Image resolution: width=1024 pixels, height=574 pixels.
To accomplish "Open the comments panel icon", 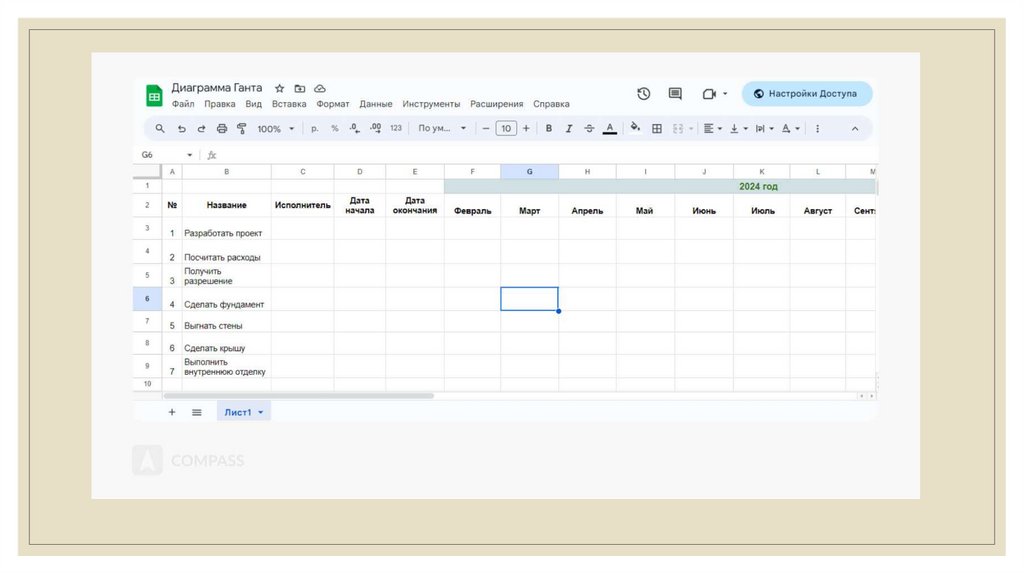I will point(675,93).
